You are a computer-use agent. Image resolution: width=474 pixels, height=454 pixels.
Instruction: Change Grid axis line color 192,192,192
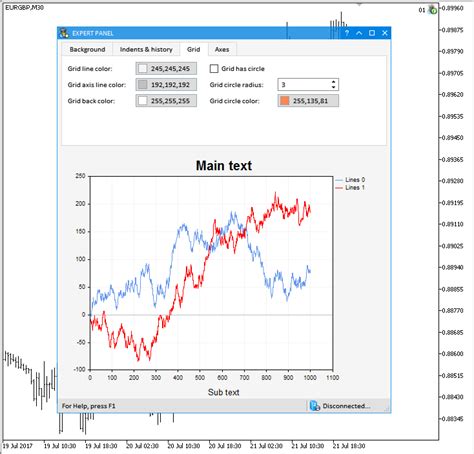coord(166,85)
